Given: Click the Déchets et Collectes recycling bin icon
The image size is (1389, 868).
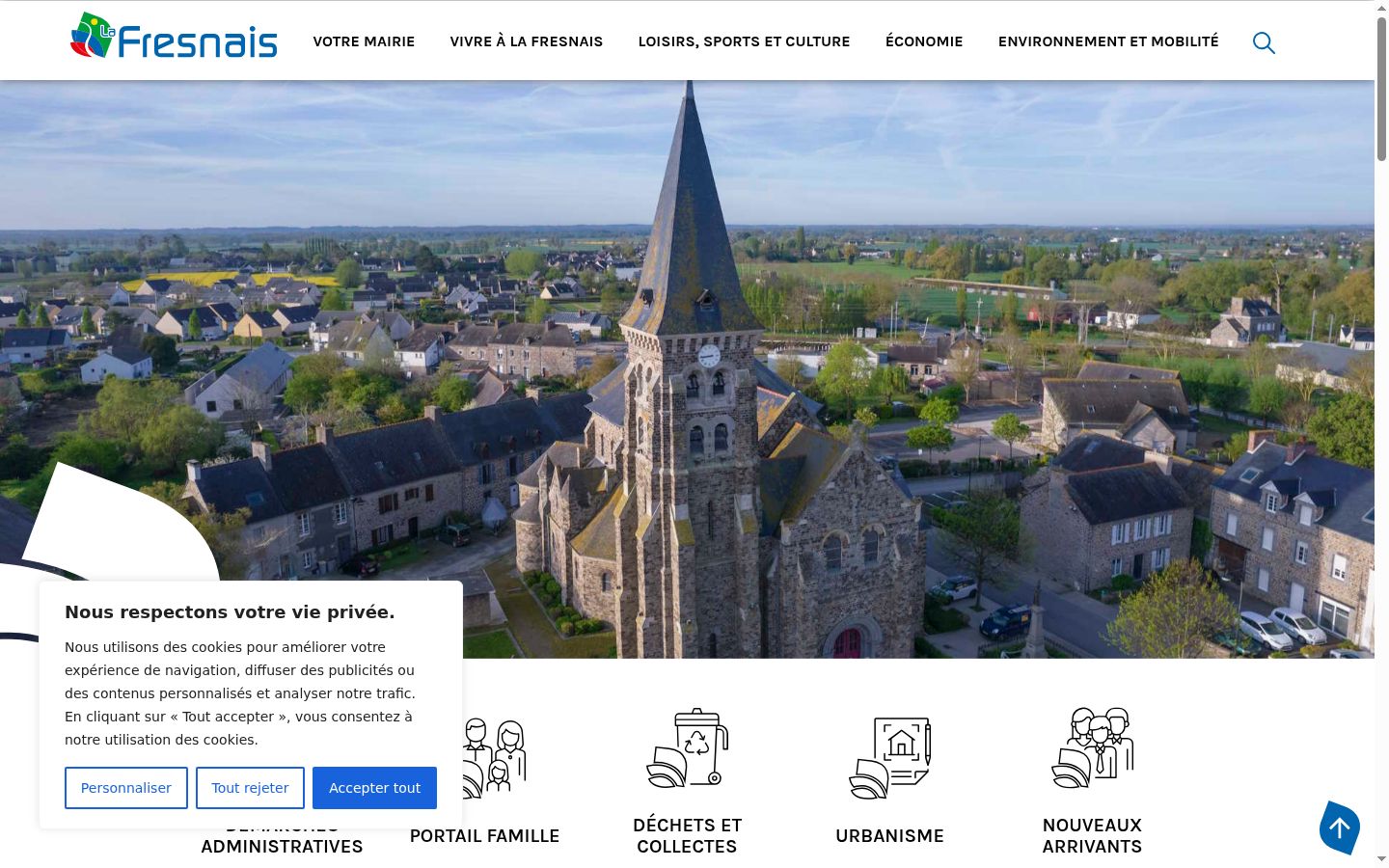Looking at the screenshot, I should point(687,748).
